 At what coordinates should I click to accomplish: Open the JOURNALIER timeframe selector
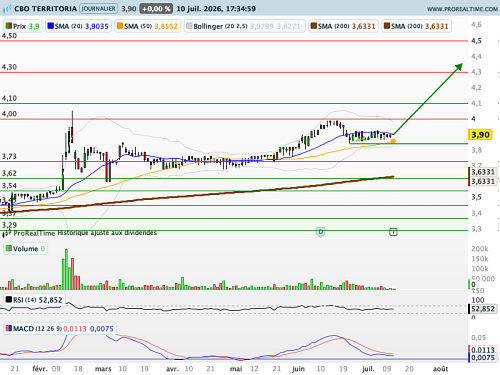[98, 9]
